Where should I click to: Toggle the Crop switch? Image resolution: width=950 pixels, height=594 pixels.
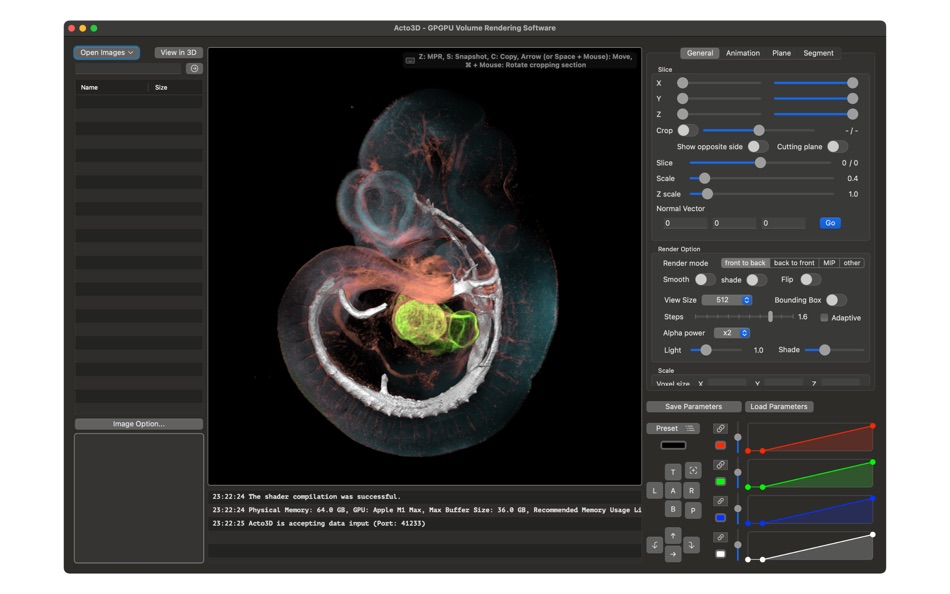687,130
